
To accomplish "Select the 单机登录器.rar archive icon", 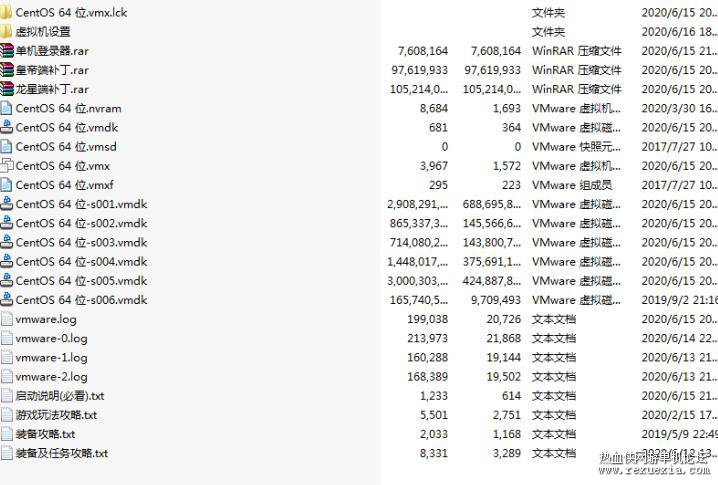I will coord(6,51).
